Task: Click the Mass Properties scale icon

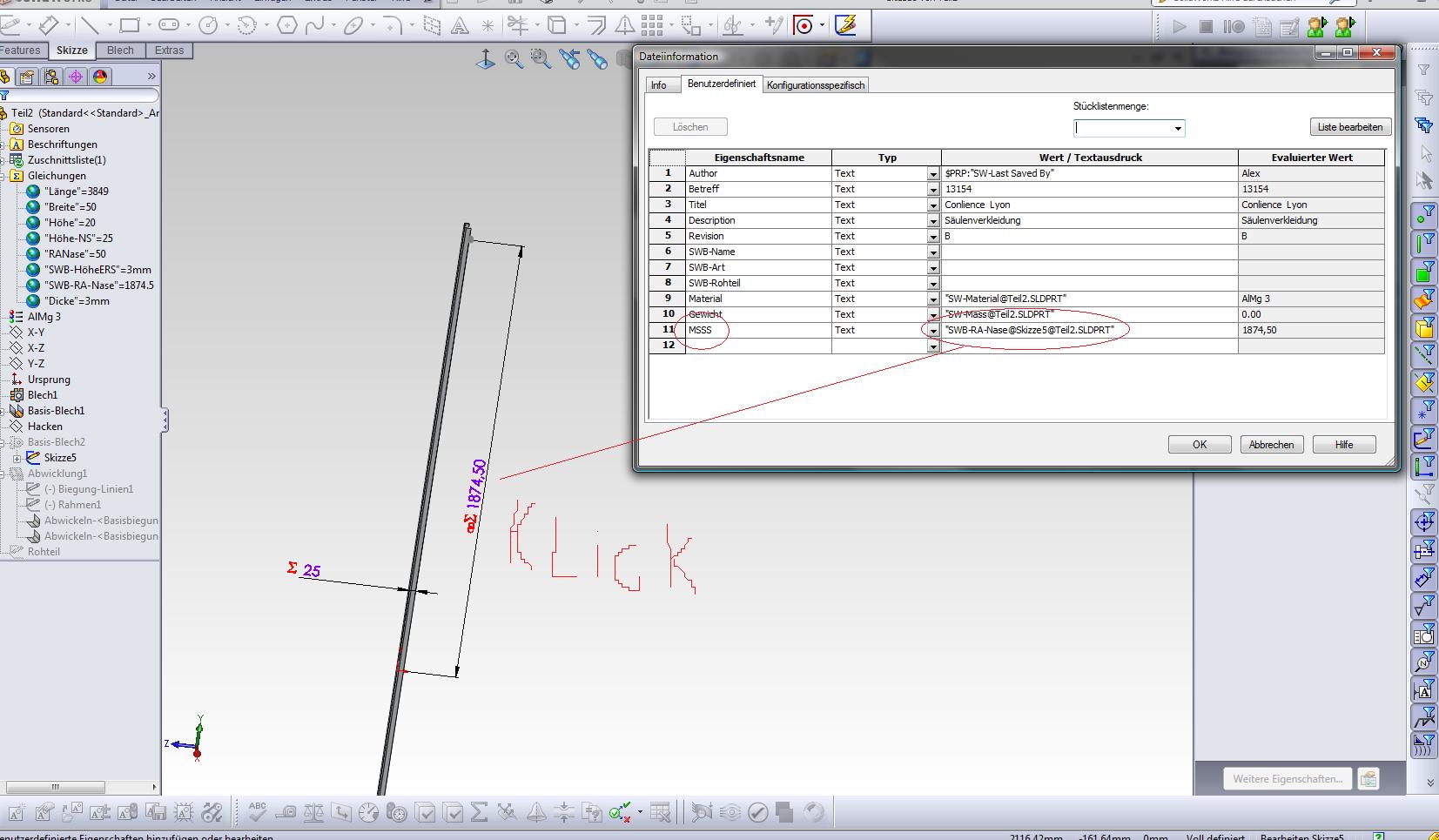Action: tap(313, 812)
